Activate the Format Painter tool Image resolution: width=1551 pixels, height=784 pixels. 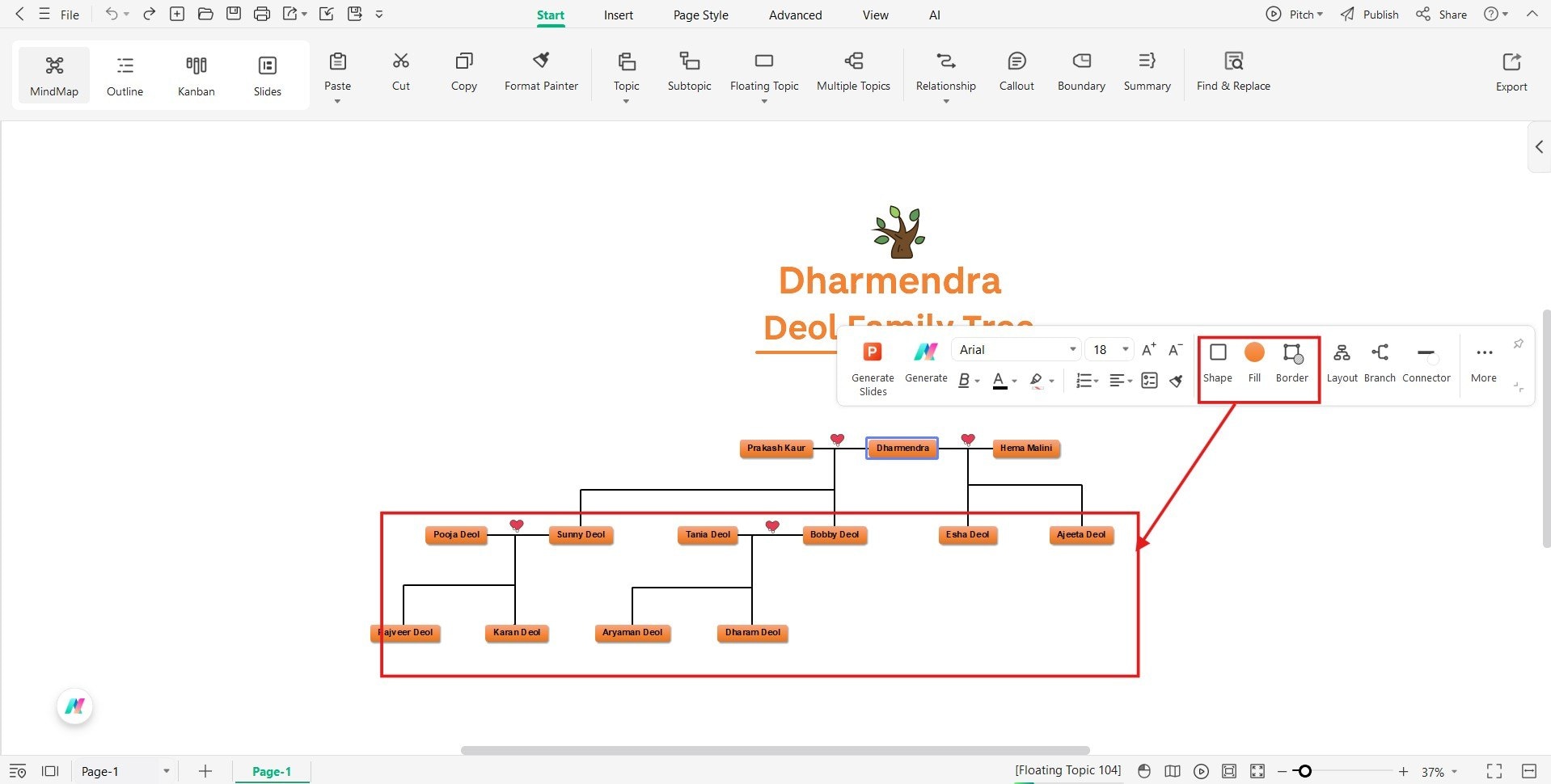[x=540, y=71]
